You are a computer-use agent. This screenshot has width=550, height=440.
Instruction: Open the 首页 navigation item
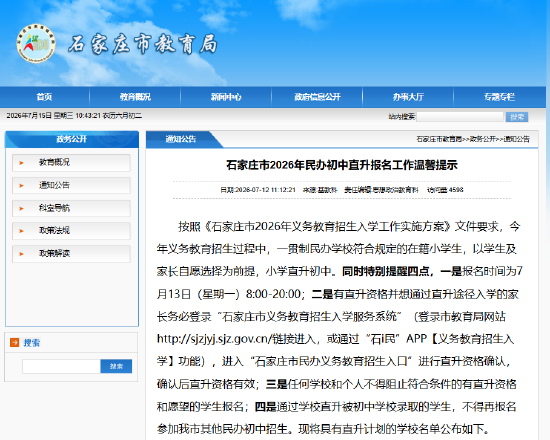[45, 97]
